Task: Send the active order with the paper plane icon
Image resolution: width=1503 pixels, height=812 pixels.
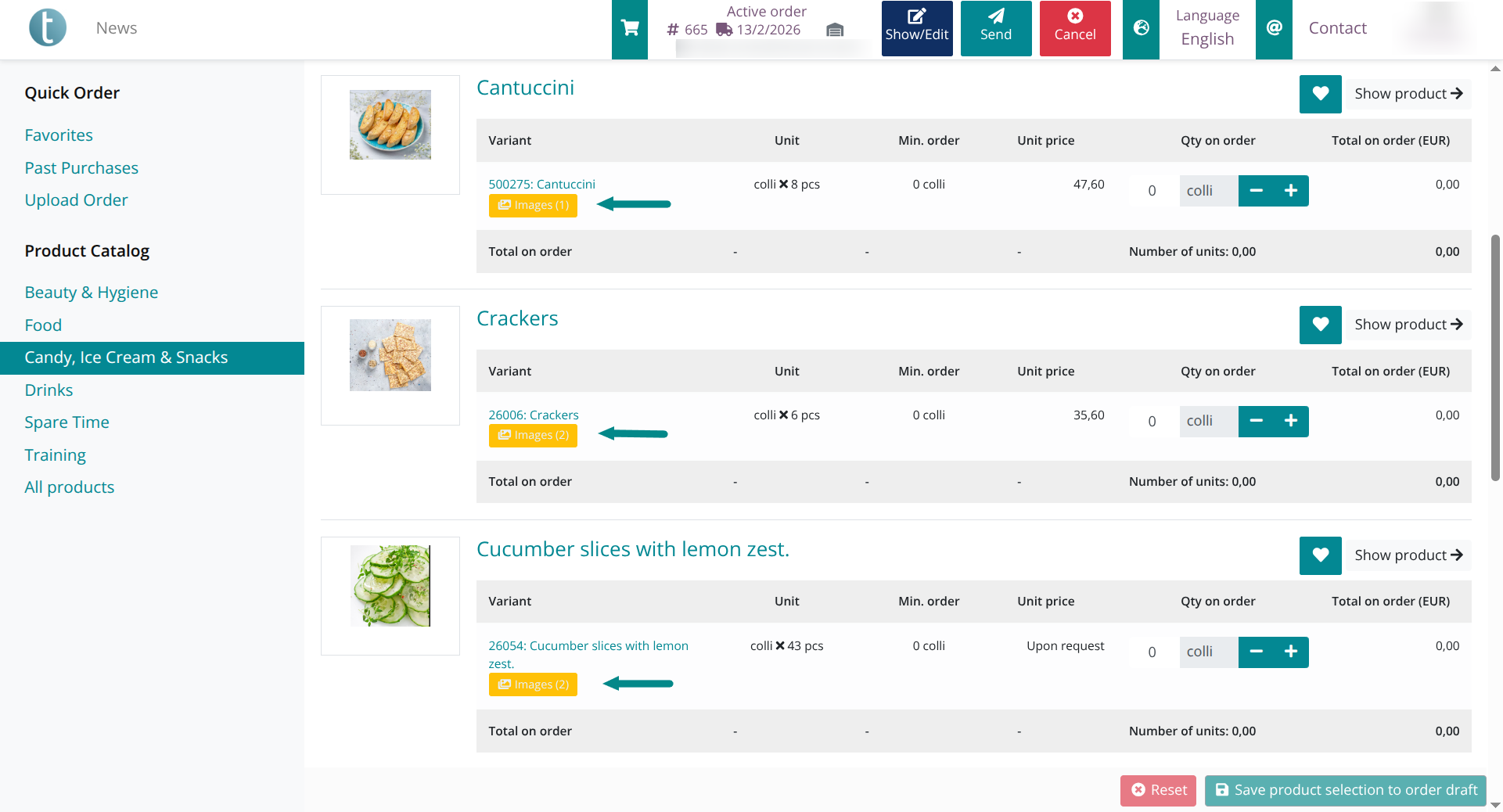Action: 995,28
